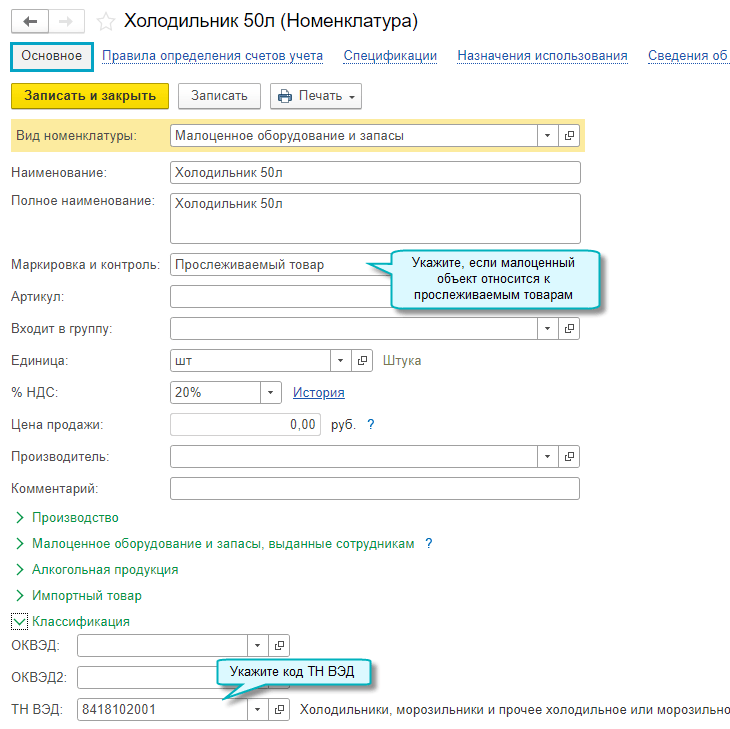Screen dimensions: 730x729
Task: Select the Основное tab
Action: coord(52,56)
